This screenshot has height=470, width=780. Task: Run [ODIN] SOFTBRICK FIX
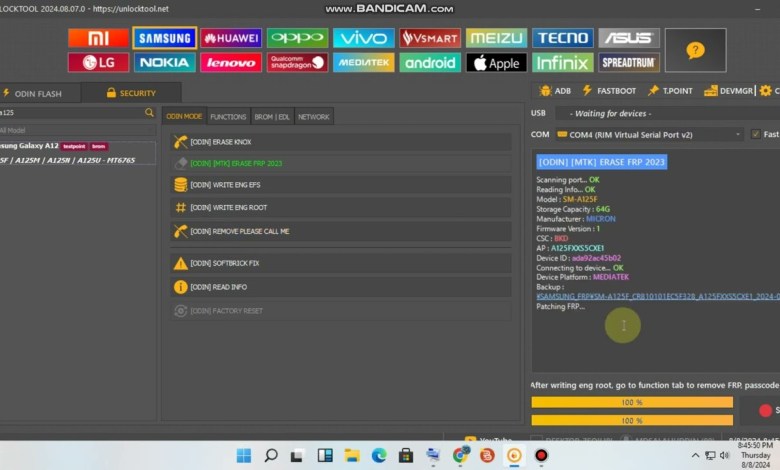(341, 263)
